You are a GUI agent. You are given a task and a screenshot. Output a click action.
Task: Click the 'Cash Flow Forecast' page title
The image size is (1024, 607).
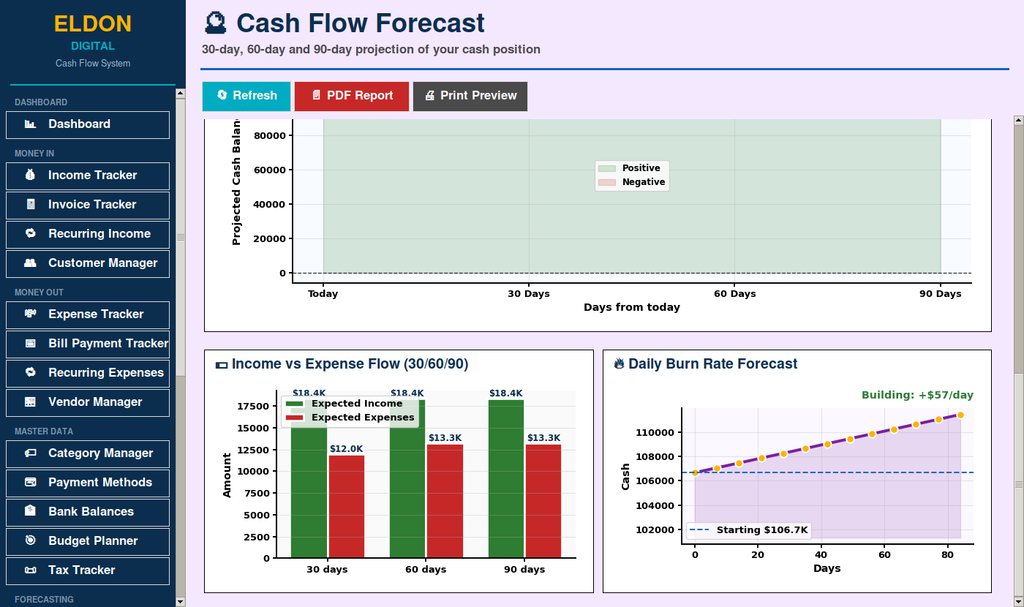click(360, 23)
